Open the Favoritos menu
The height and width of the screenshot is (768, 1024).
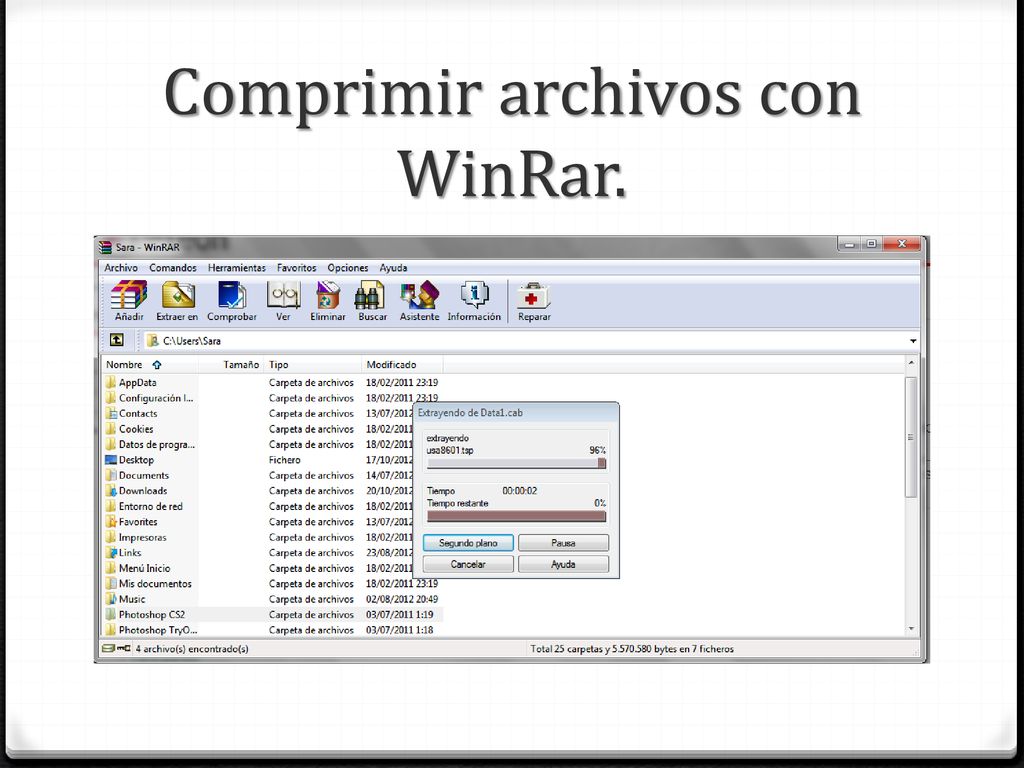296,268
